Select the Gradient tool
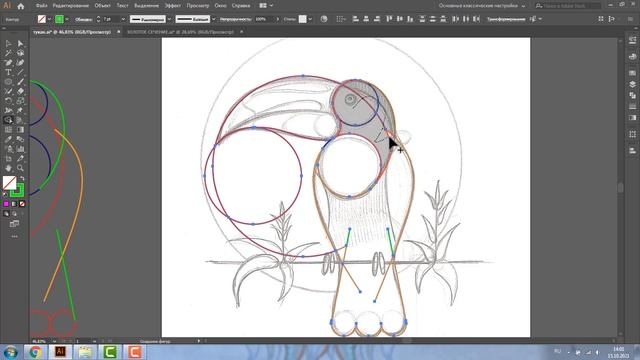This screenshot has height=360, width=640. pyautogui.click(x=20, y=130)
